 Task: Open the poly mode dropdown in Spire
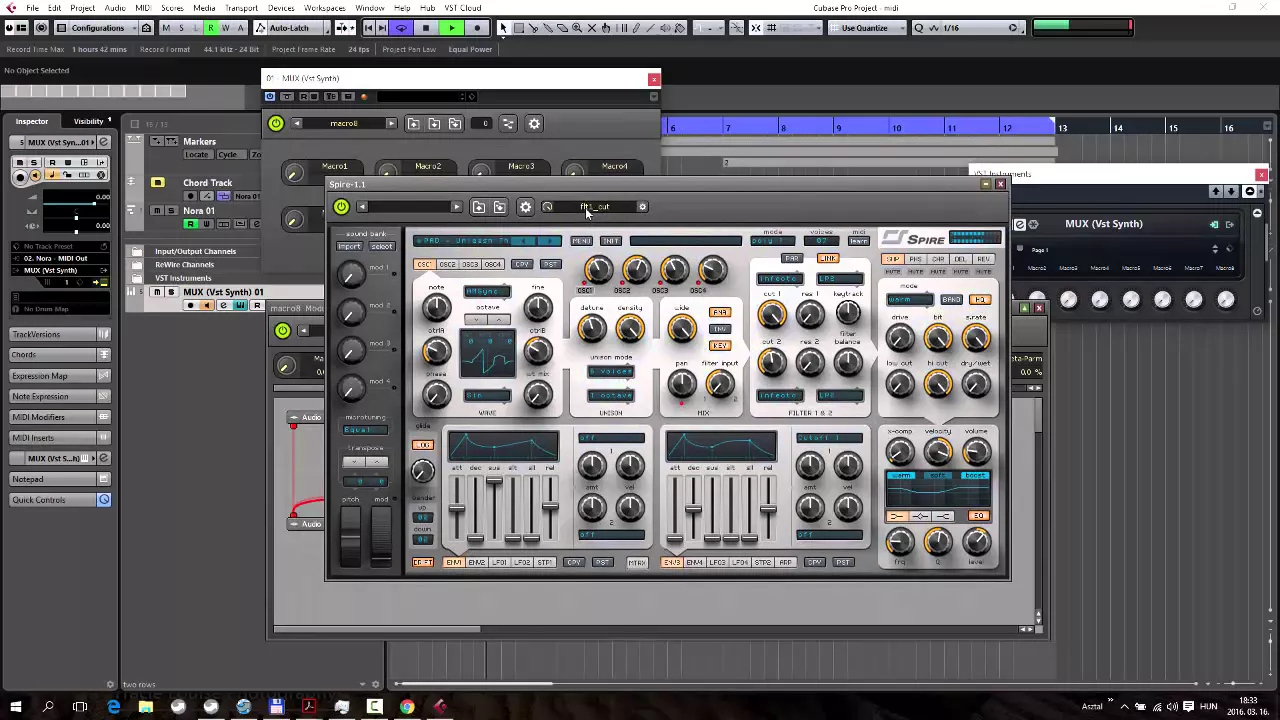[771, 241]
